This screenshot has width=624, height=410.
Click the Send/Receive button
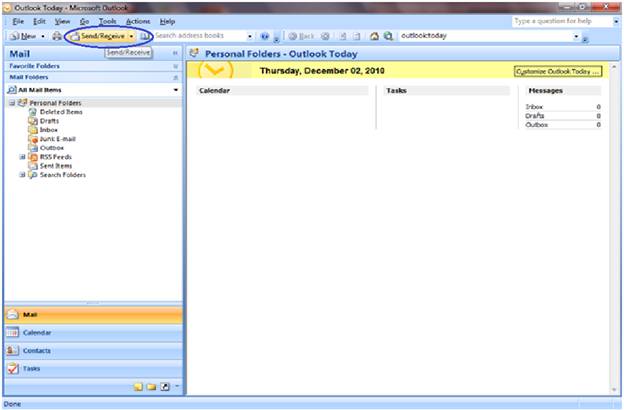pos(98,36)
